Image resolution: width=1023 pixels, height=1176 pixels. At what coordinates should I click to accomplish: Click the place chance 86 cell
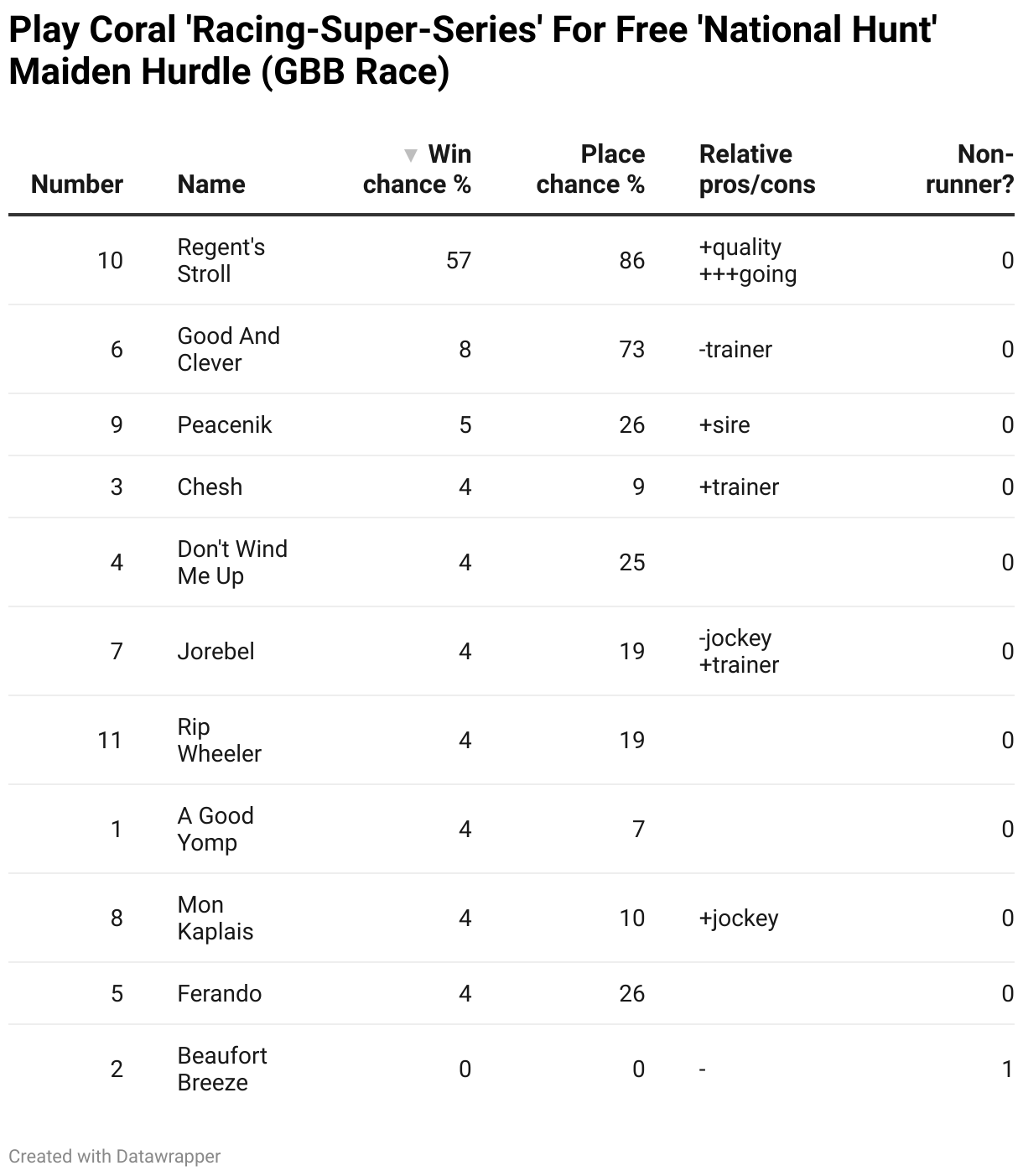click(x=632, y=260)
